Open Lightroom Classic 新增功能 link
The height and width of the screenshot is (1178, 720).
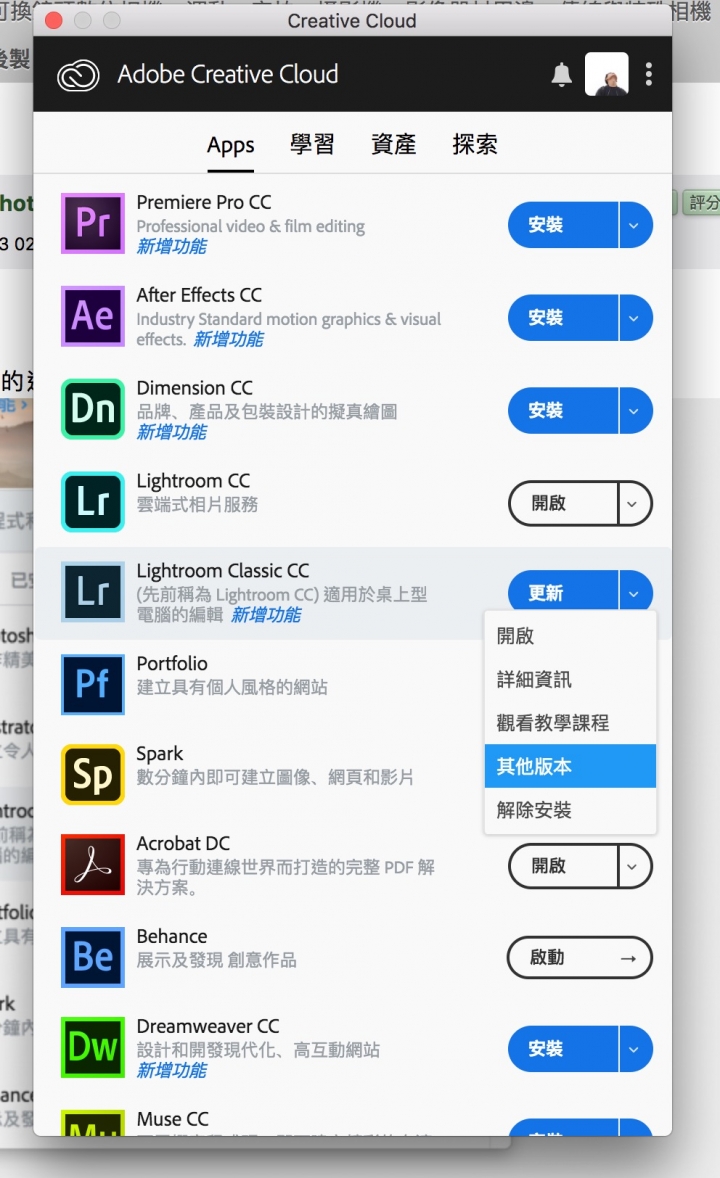[x=266, y=615]
